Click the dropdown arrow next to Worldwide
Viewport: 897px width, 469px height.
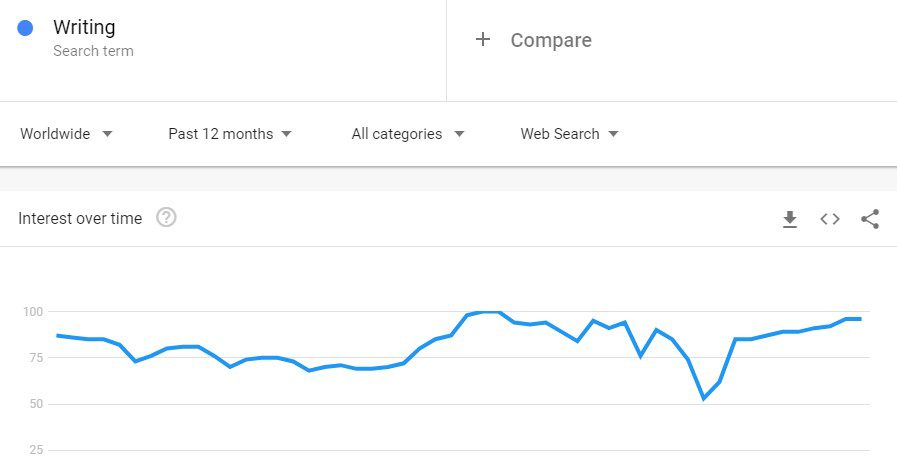[x=107, y=134]
